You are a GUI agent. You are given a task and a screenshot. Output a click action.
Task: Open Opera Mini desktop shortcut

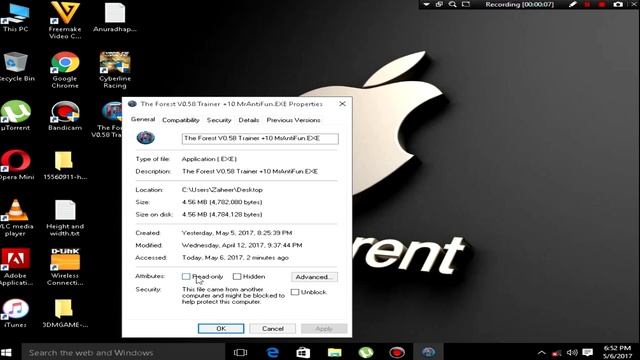pos(16,165)
